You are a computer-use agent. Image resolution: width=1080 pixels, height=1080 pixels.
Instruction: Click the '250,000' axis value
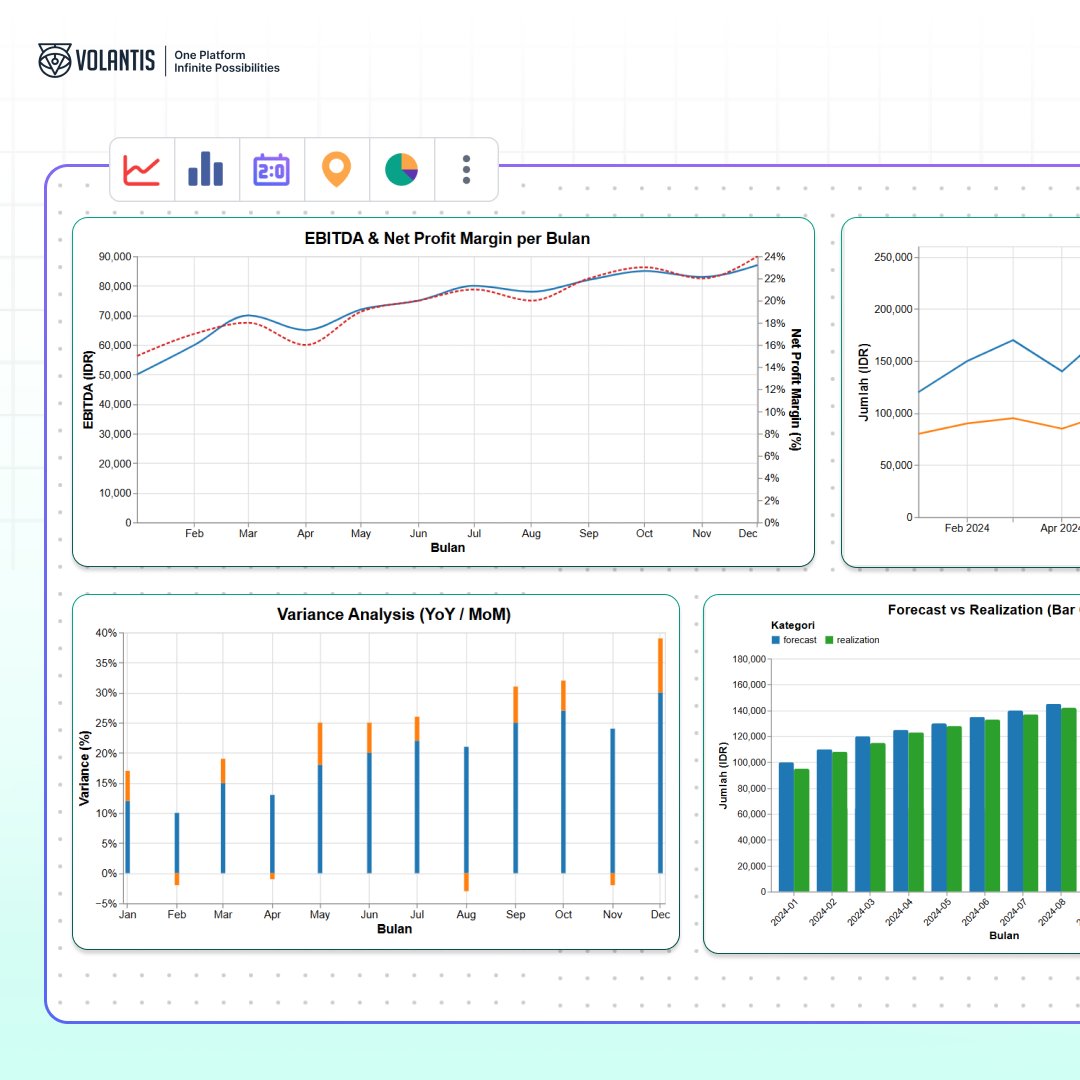893,258
